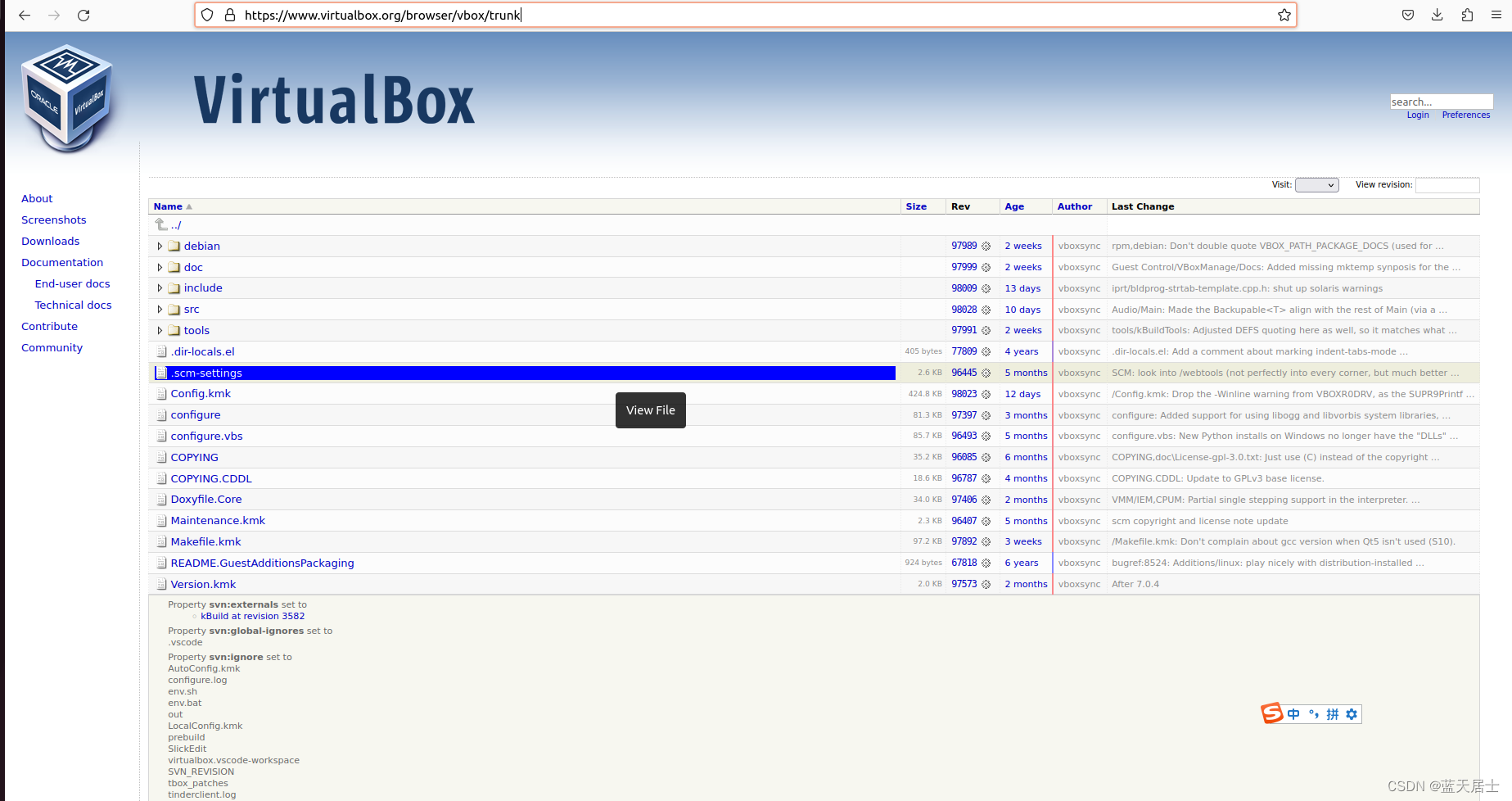
Task: Click the Login link
Action: point(1418,115)
